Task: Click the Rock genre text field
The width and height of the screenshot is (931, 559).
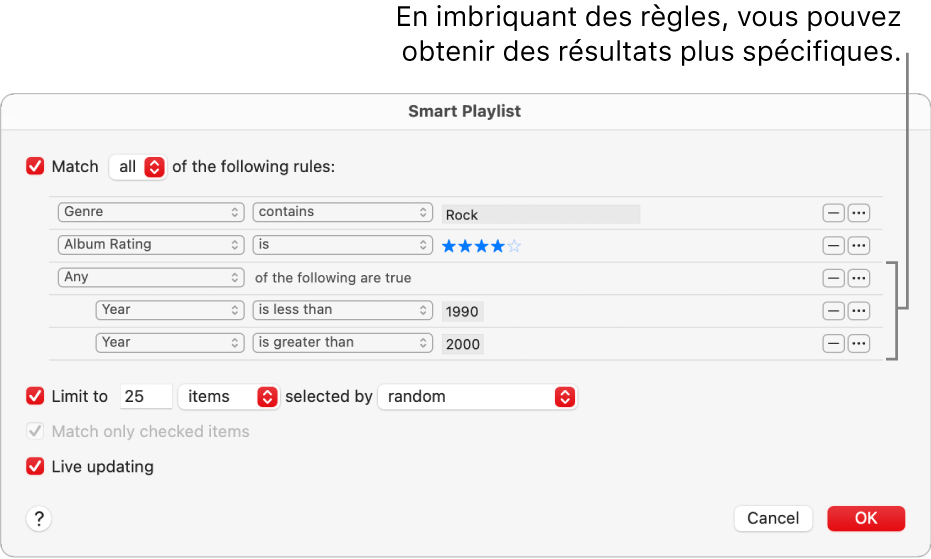Action: [x=540, y=214]
